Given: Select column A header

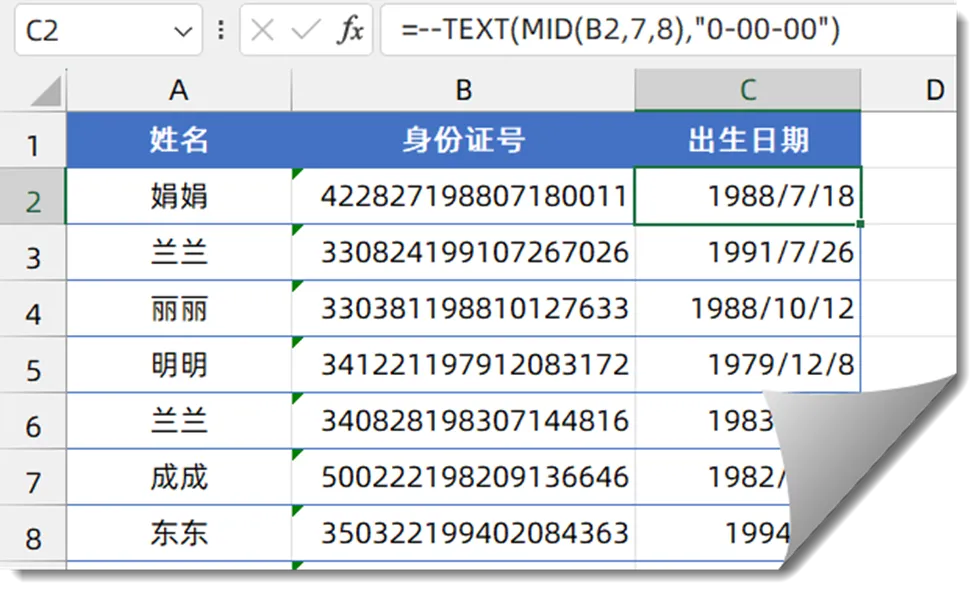Looking at the screenshot, I should (x=178, y=91).
